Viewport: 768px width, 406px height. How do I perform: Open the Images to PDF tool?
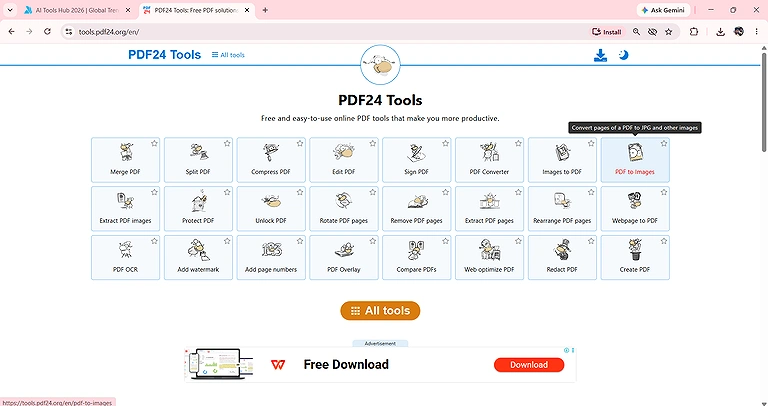pyautogui.click(x=562, y=160)
